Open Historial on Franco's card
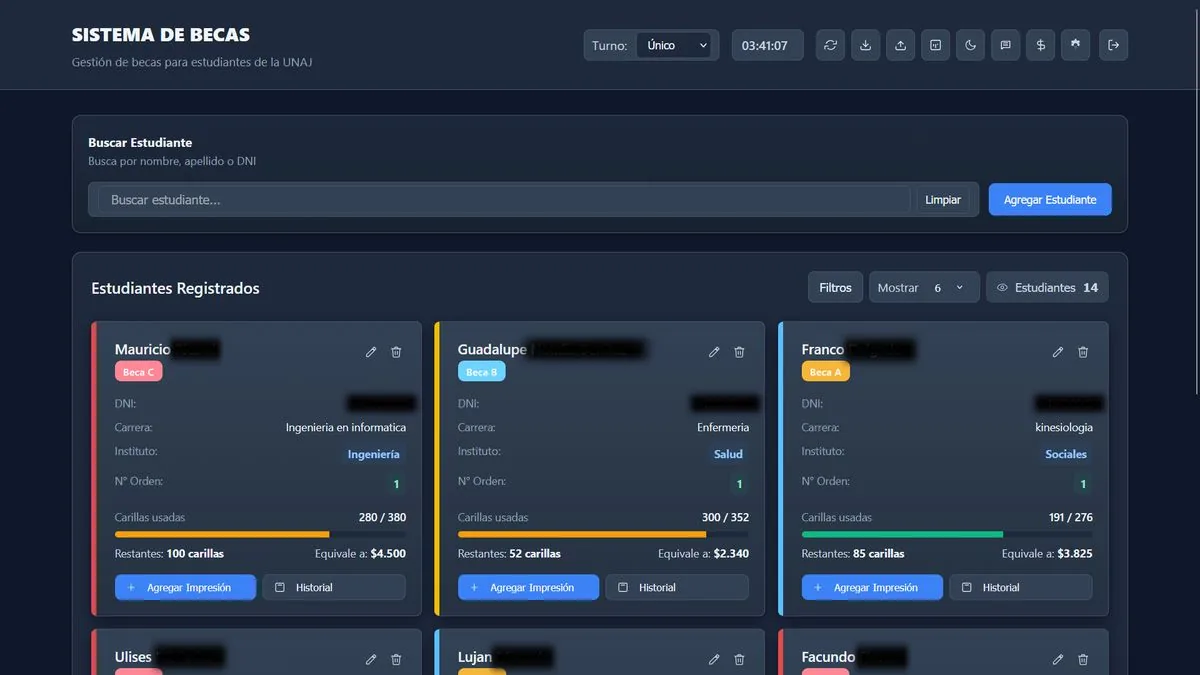1200x675 pixels. pyautogui.click(x=1021, y=588)
